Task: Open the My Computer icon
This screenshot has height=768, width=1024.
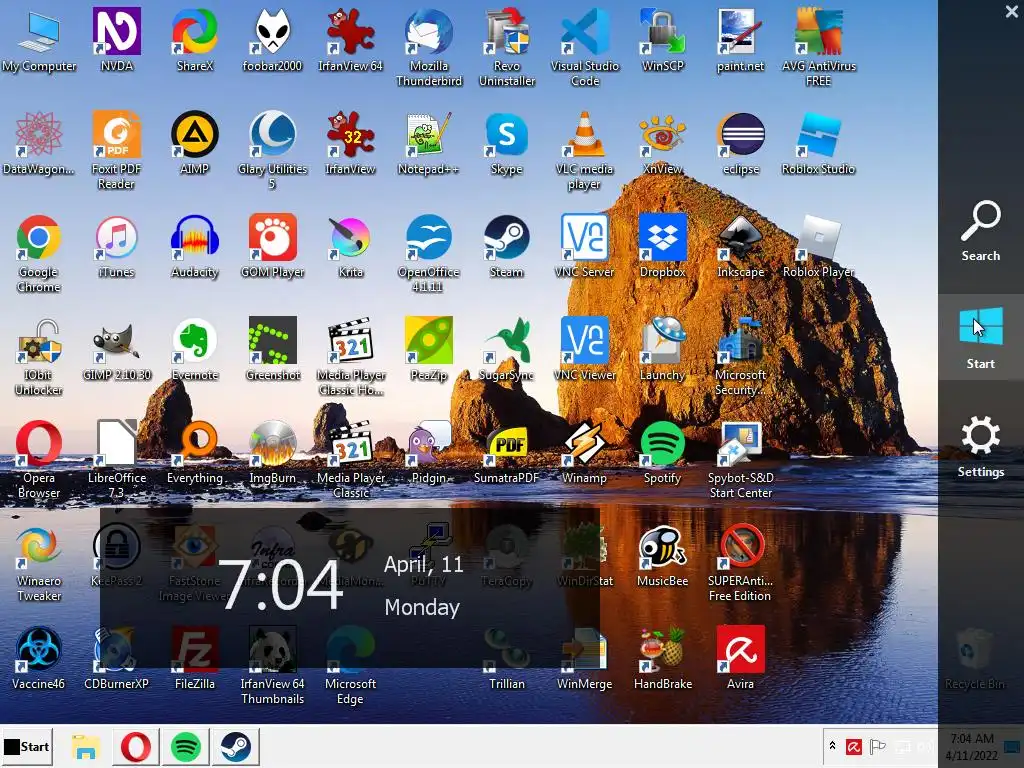Action: (39, 40)
